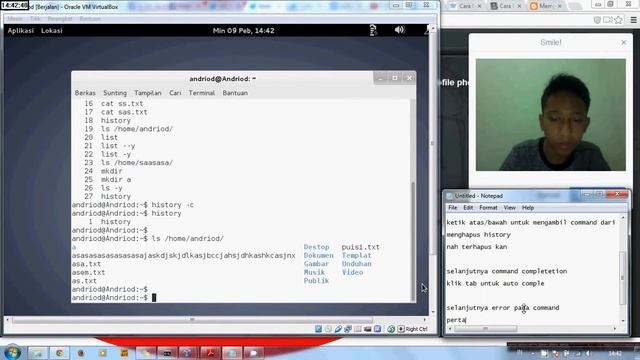Click the Musik folder name in terminal output
640x360 pixels.
[314, 272]
